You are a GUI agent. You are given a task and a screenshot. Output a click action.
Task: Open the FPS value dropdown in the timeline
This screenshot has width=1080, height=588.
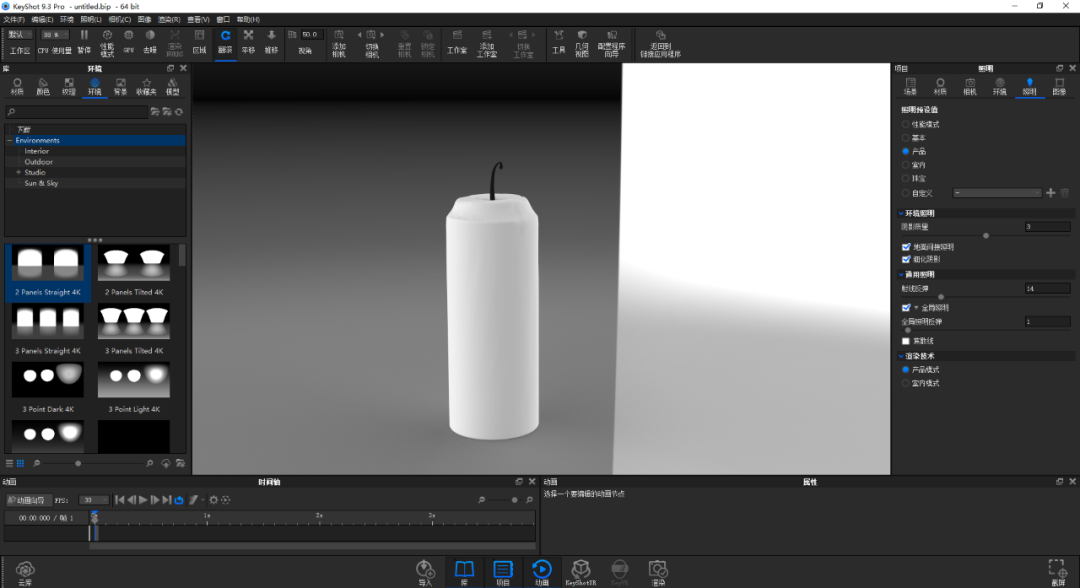tap(94, 500)
